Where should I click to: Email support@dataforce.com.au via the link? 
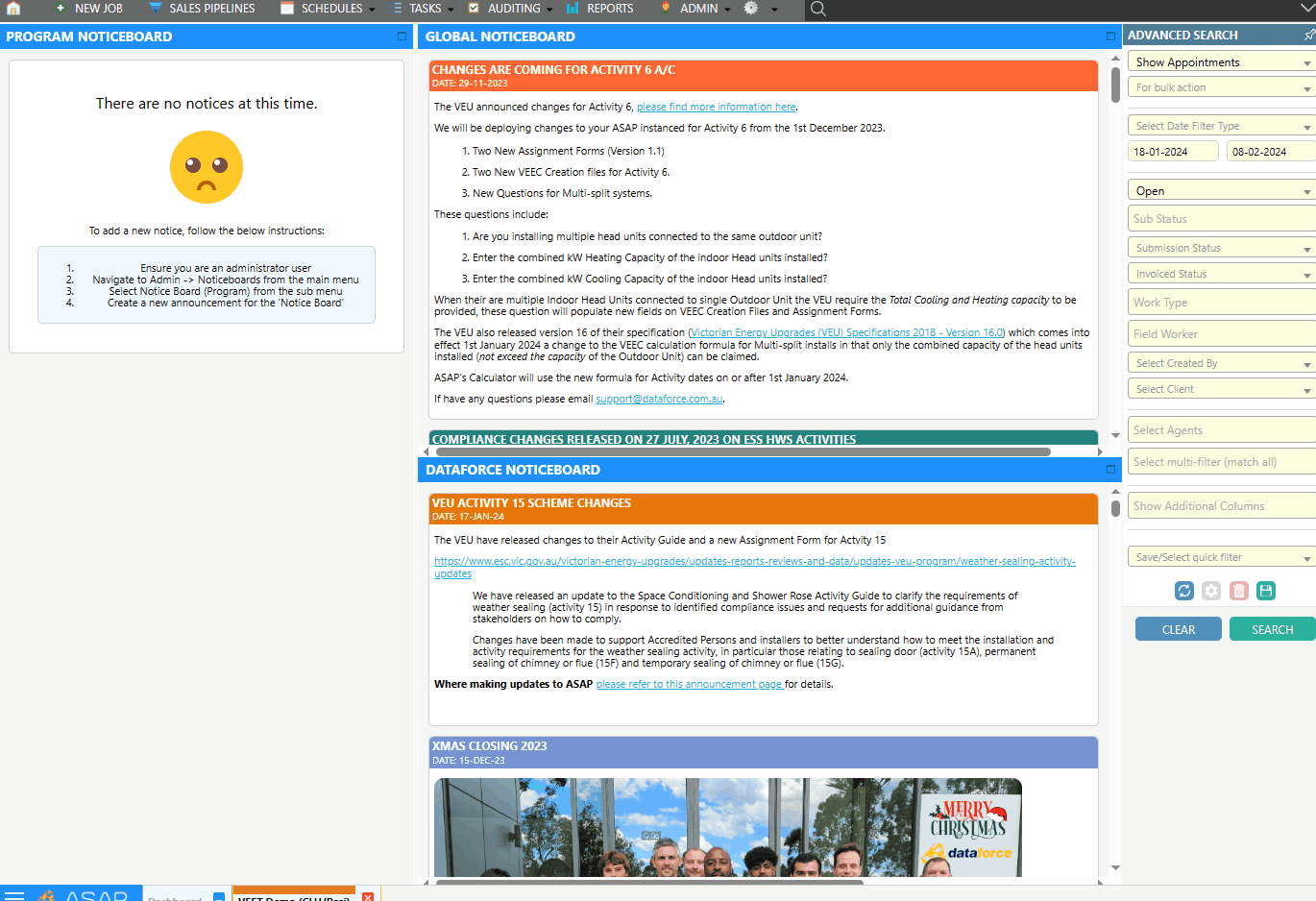pos(658,399)
